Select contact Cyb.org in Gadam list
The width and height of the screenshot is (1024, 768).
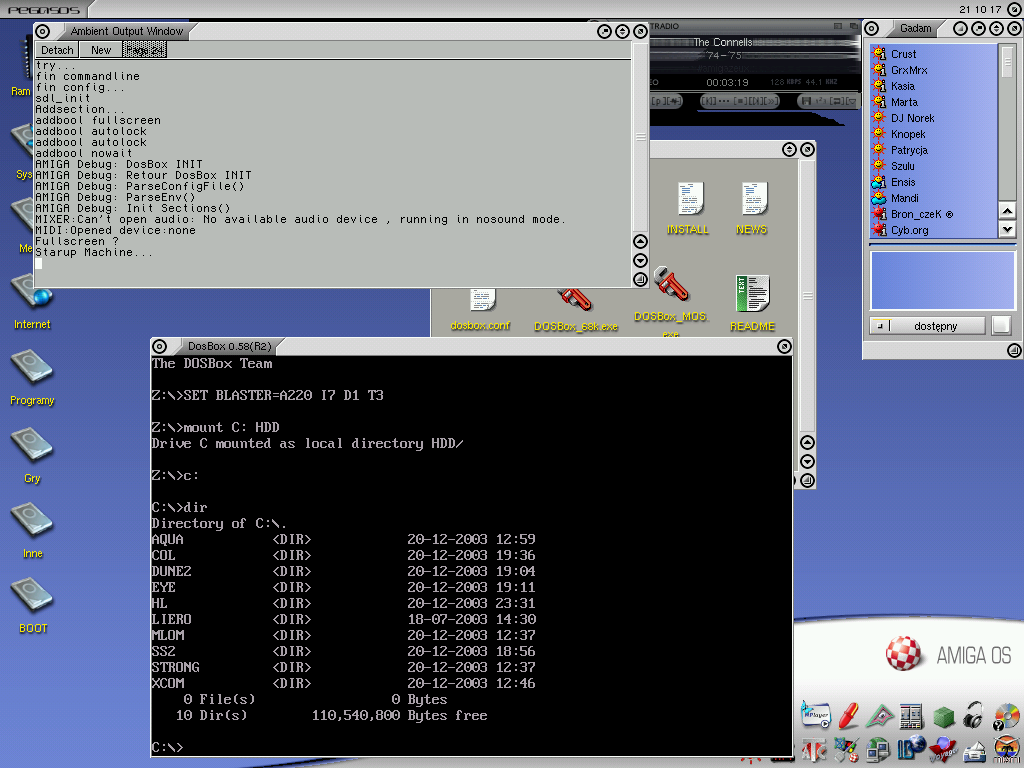pyautogui.click(x=934, y=230)
